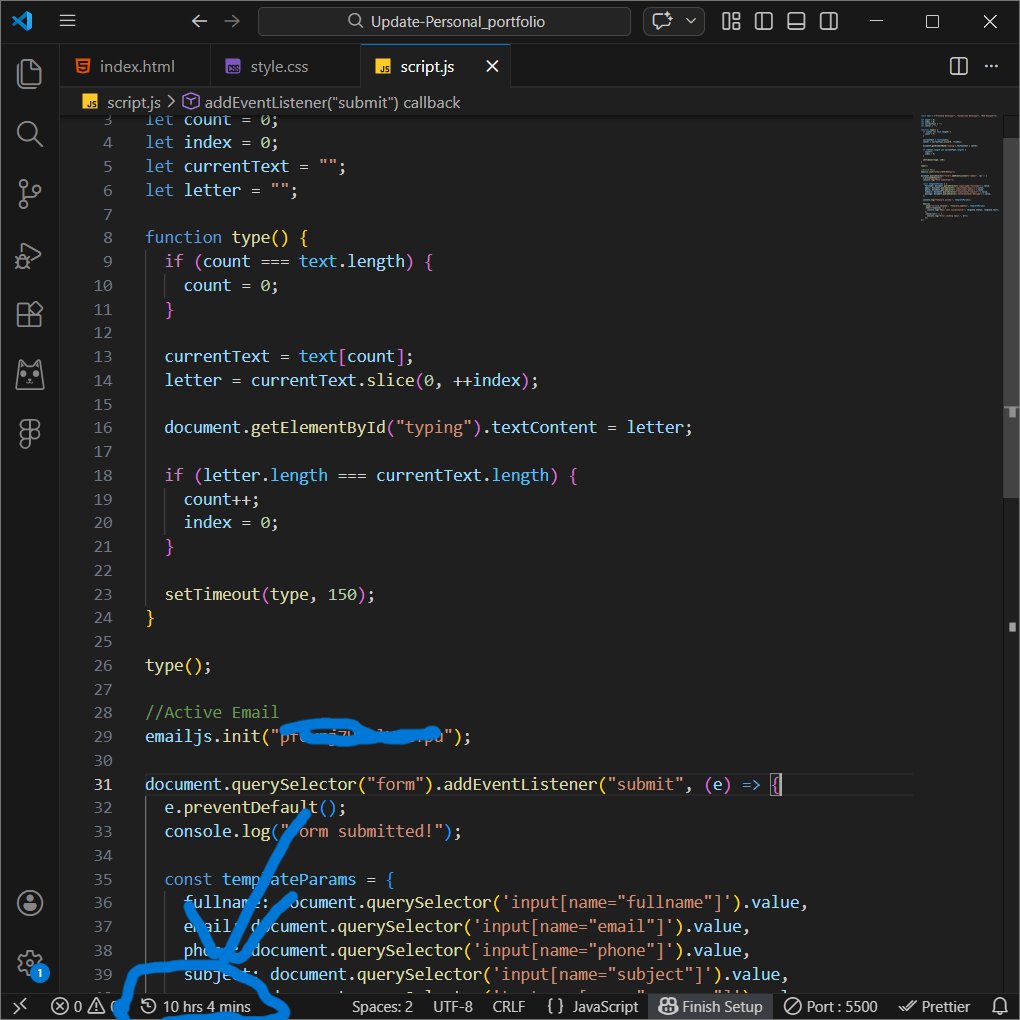Click the VS Code logo icon
This screenshot has height=1020, width=1020.
coord(22,21)
